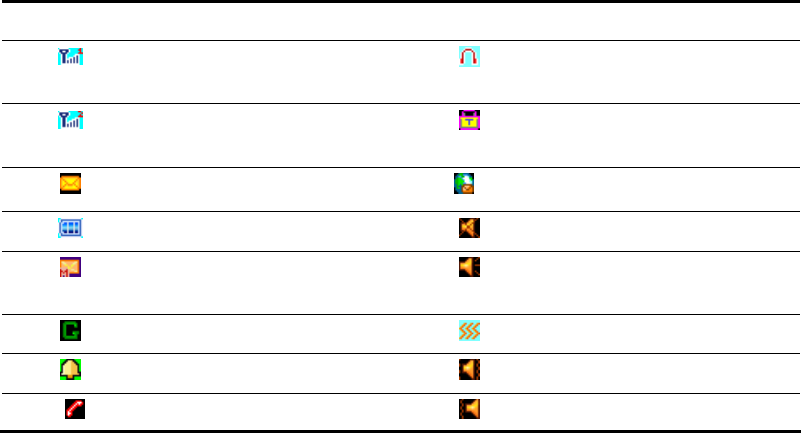Viewport: 801px width, 433px height.
Task: Click the orange zigzag vibrate icon
Action: pyautogui.click(x=469, y=330)
